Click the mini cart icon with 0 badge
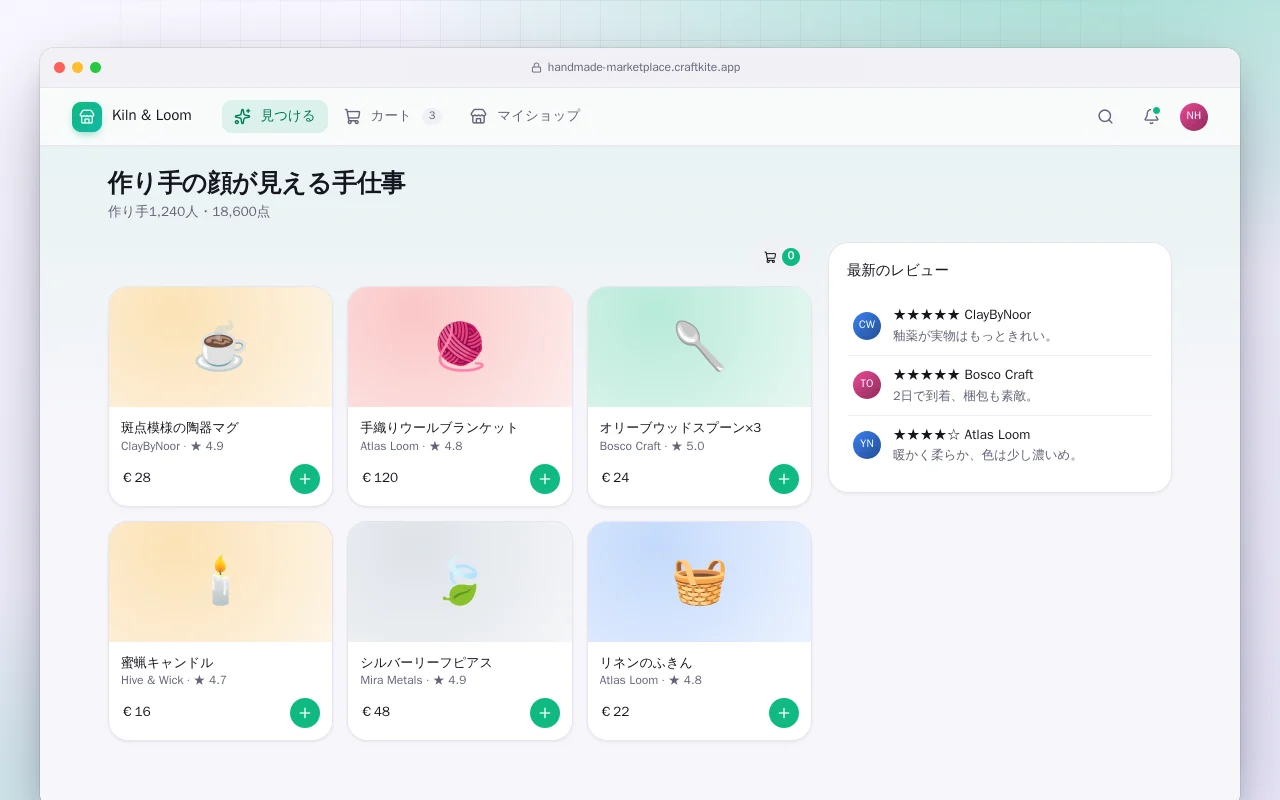The height and width of the screenshot is (800, 1280). (781, 257)
